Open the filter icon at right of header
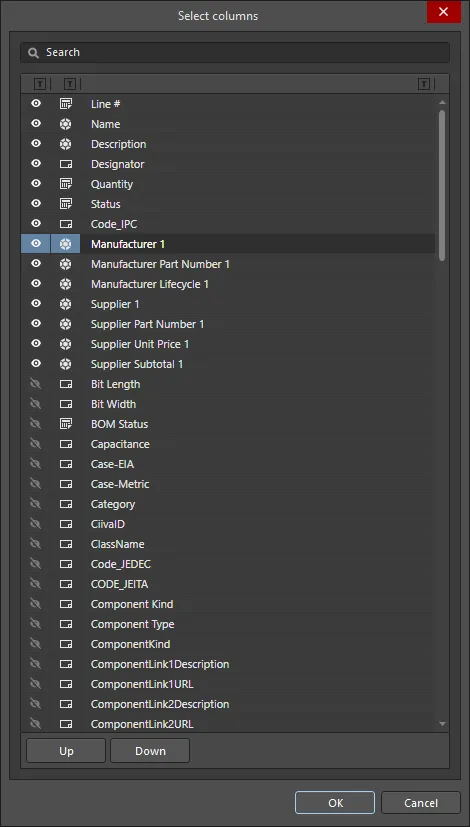This screenshot has height=827, width=470. (424, 84)
